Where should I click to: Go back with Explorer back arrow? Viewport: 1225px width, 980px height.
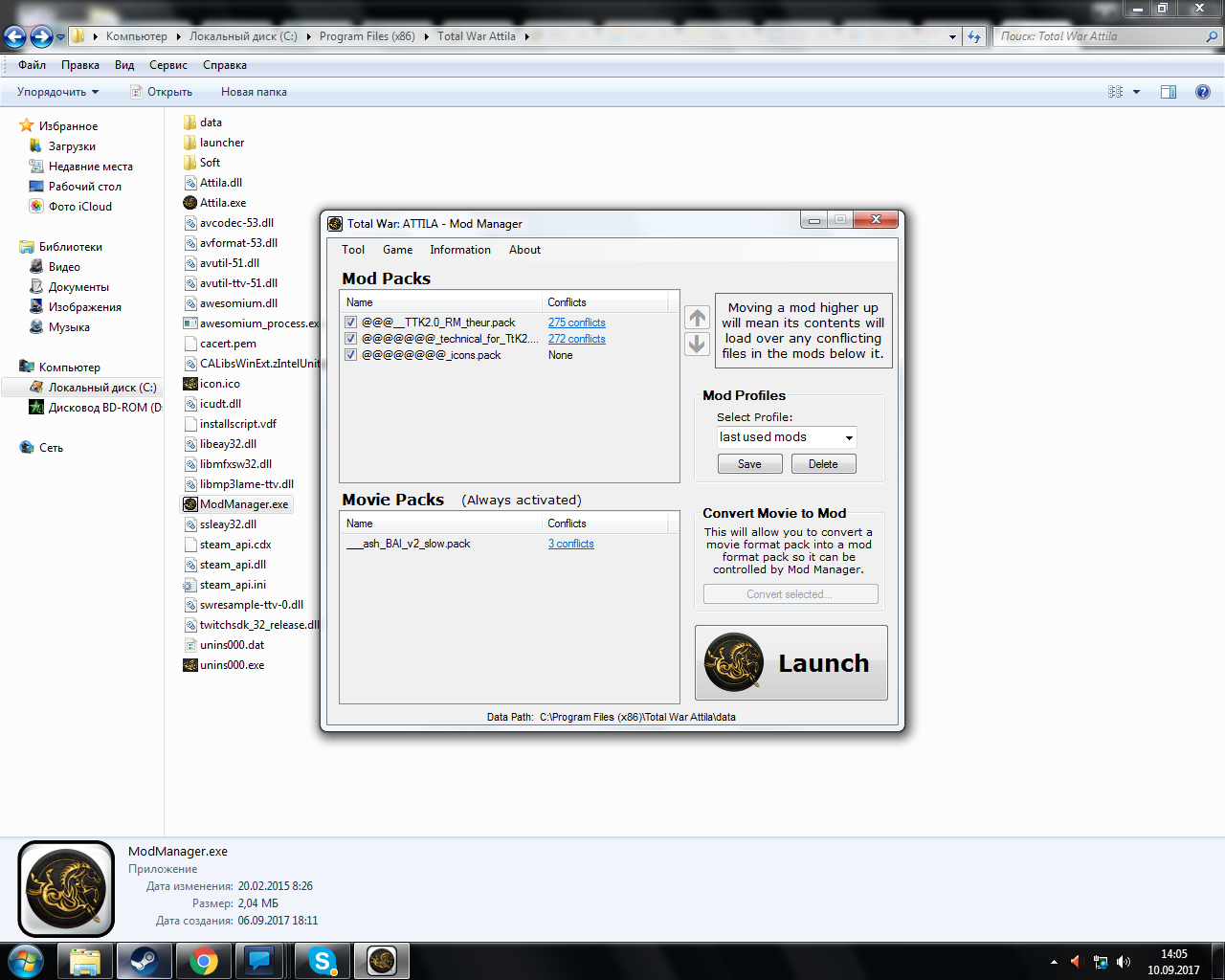pos(14,36)
